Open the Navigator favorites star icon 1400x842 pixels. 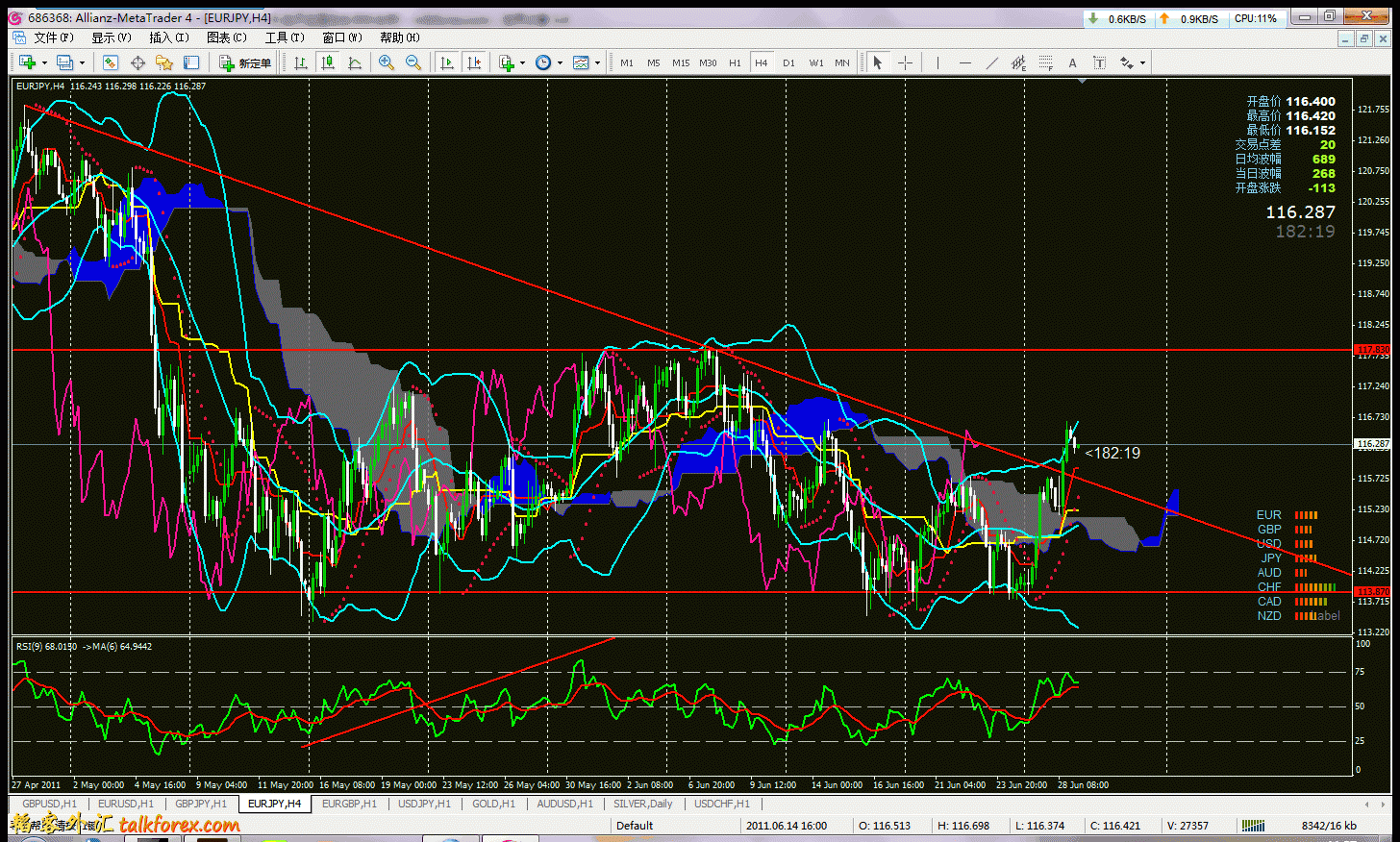pyautogui.click(x=164, y=62)
